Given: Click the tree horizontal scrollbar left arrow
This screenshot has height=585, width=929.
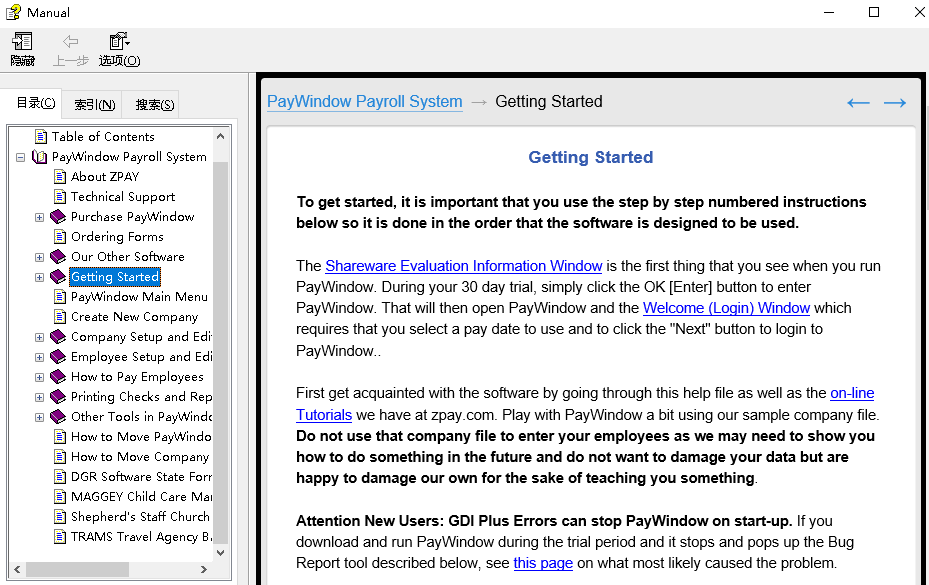Looking at the screenshot, I should (18, 570).
